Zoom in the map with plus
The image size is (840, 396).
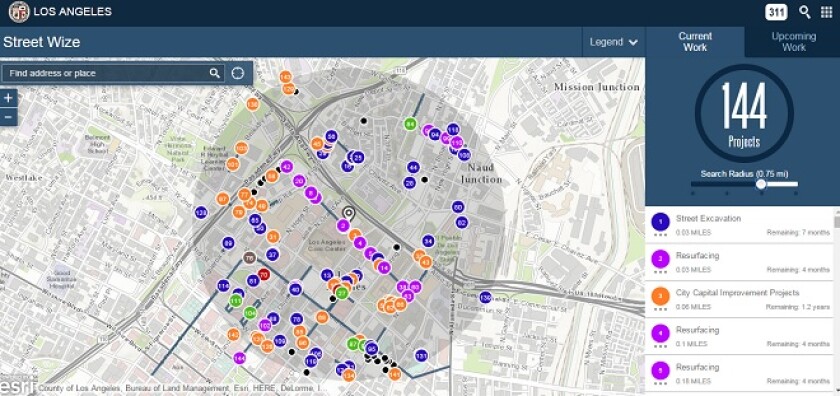click(9, 98)
